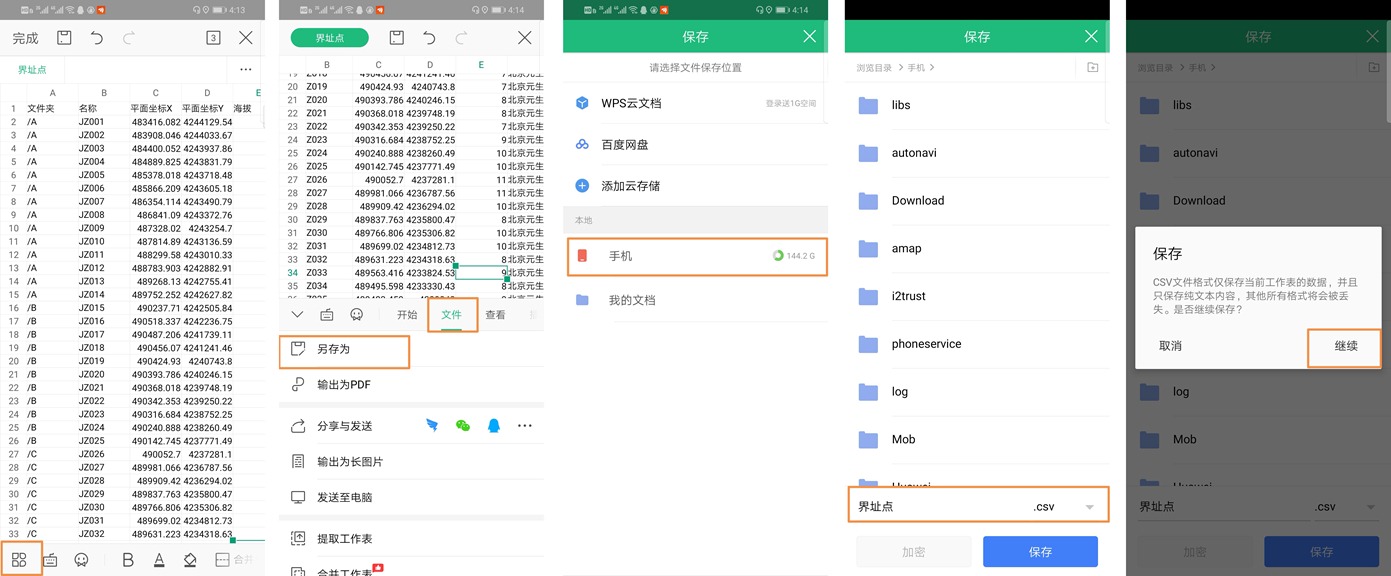The height and width of the screenshot is (576, 1391).
Task: Expand more sharing options after the QQ icon
Action: coord(525,425)
